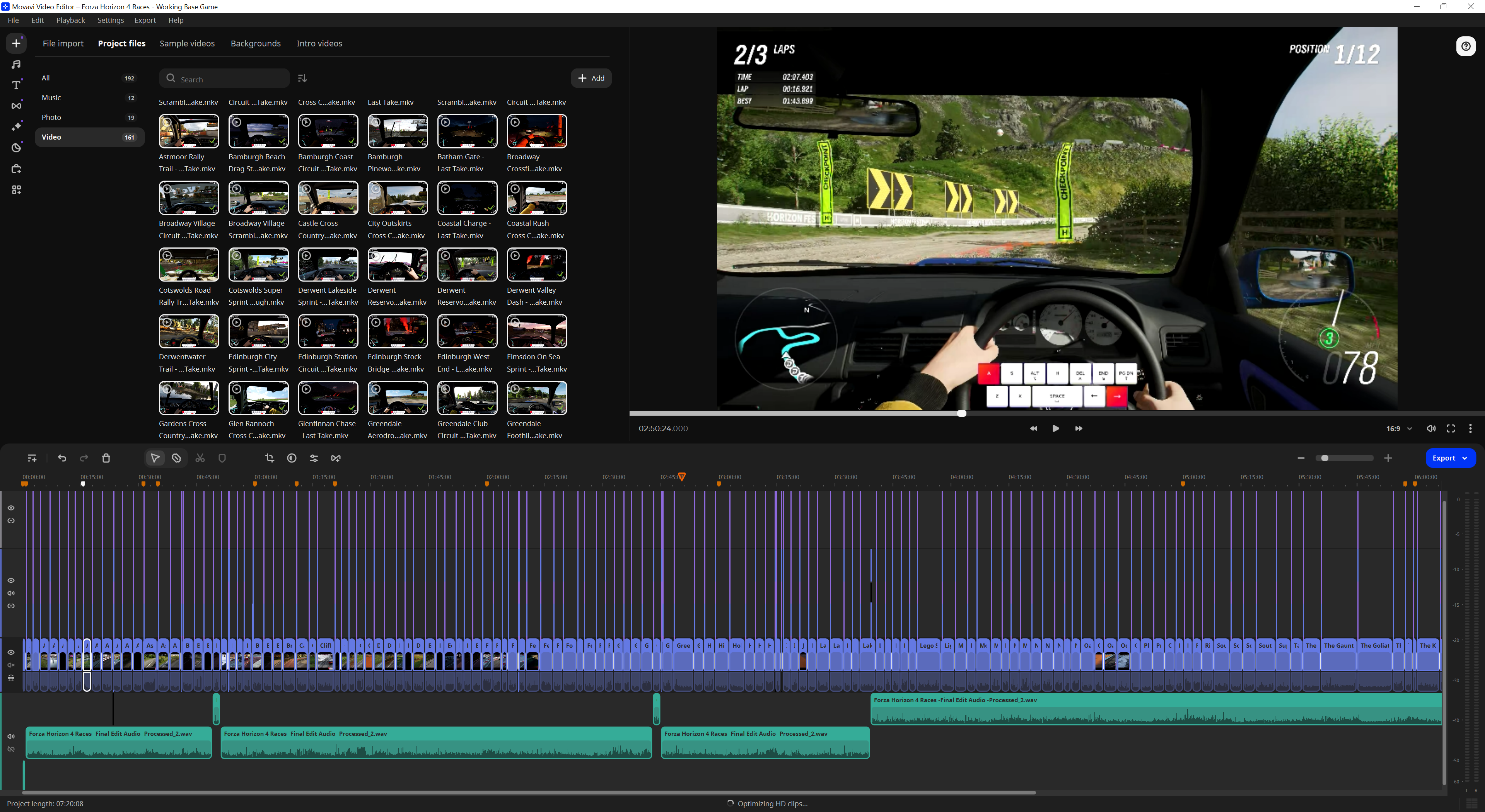
Task: Click the Add button above the files
Action: (x=591, y=78)
